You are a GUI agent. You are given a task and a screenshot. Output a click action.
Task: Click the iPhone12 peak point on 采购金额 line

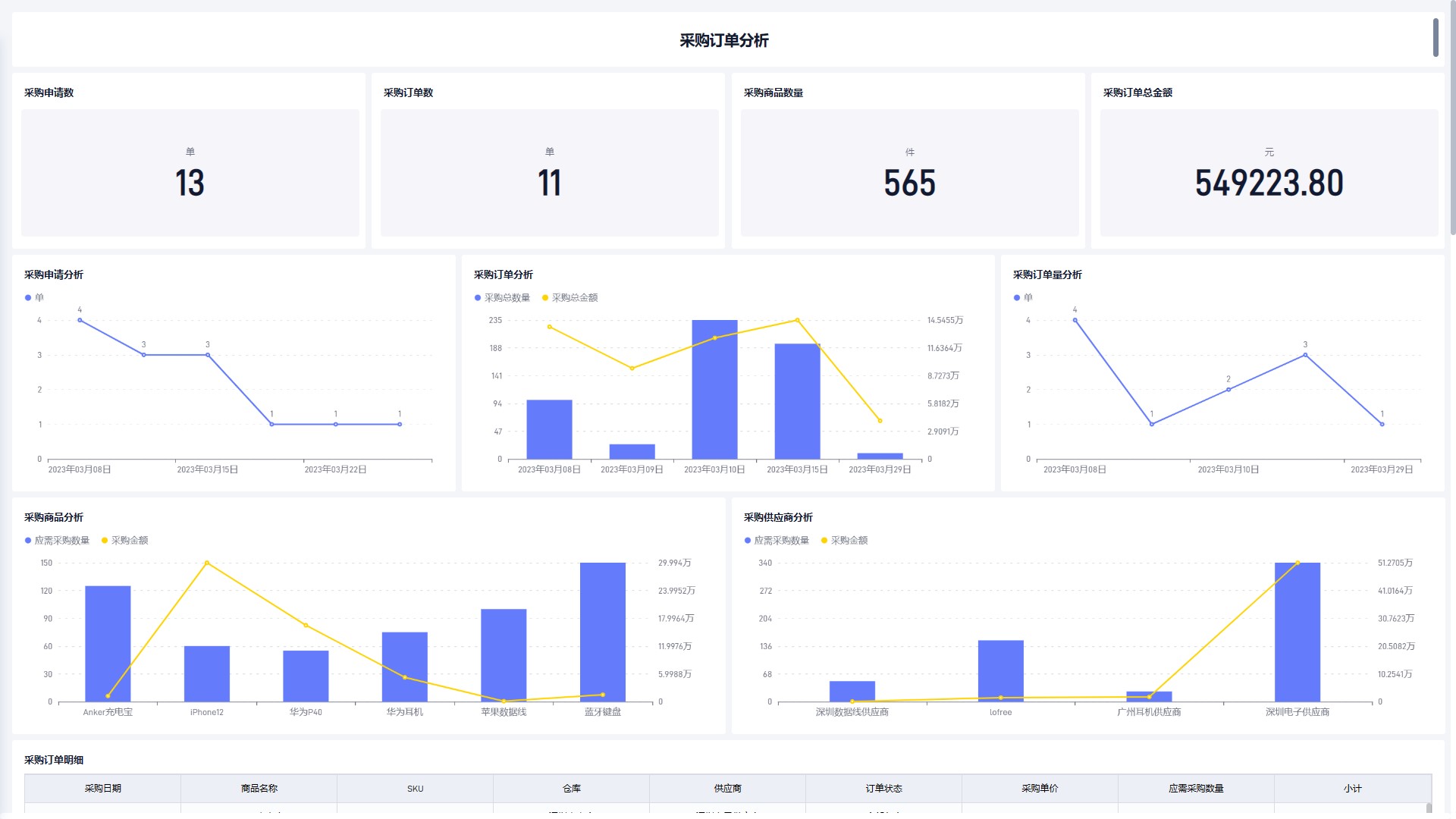click(207, 563)
